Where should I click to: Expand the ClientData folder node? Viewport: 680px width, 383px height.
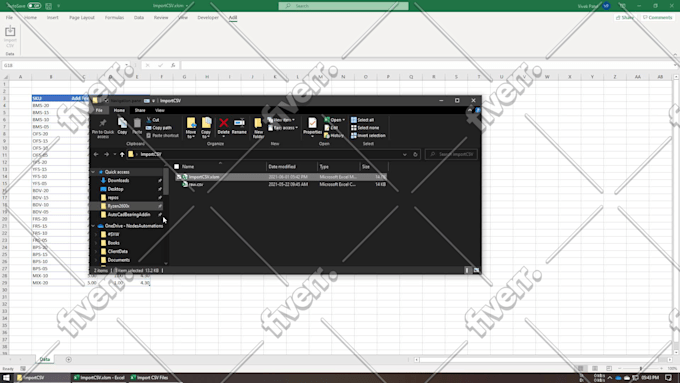coord(96,252)
